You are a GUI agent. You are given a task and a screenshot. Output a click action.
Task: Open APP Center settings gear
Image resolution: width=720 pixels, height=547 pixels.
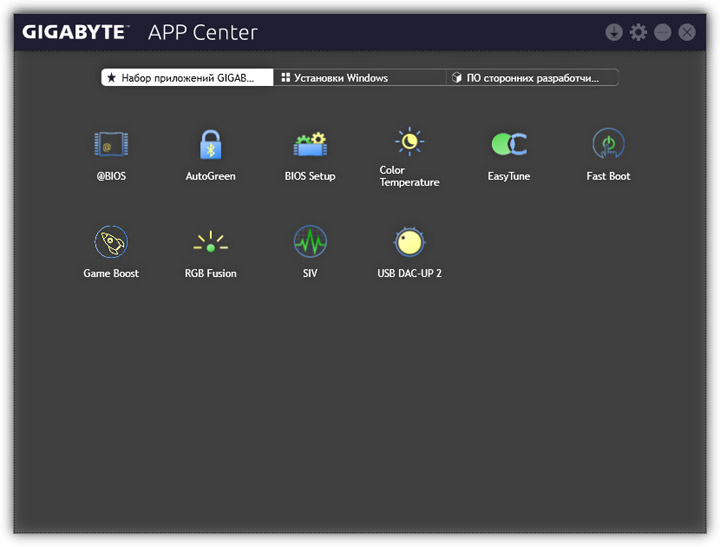638,33
